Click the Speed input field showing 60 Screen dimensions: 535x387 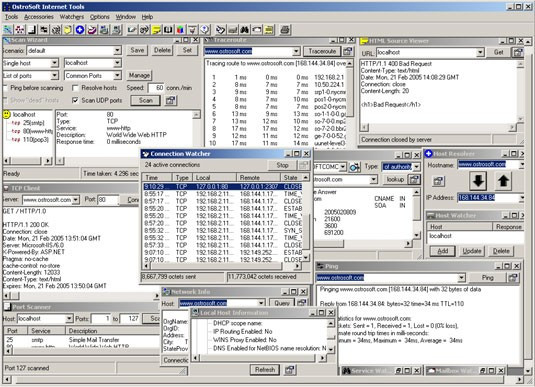coord(156,88)
